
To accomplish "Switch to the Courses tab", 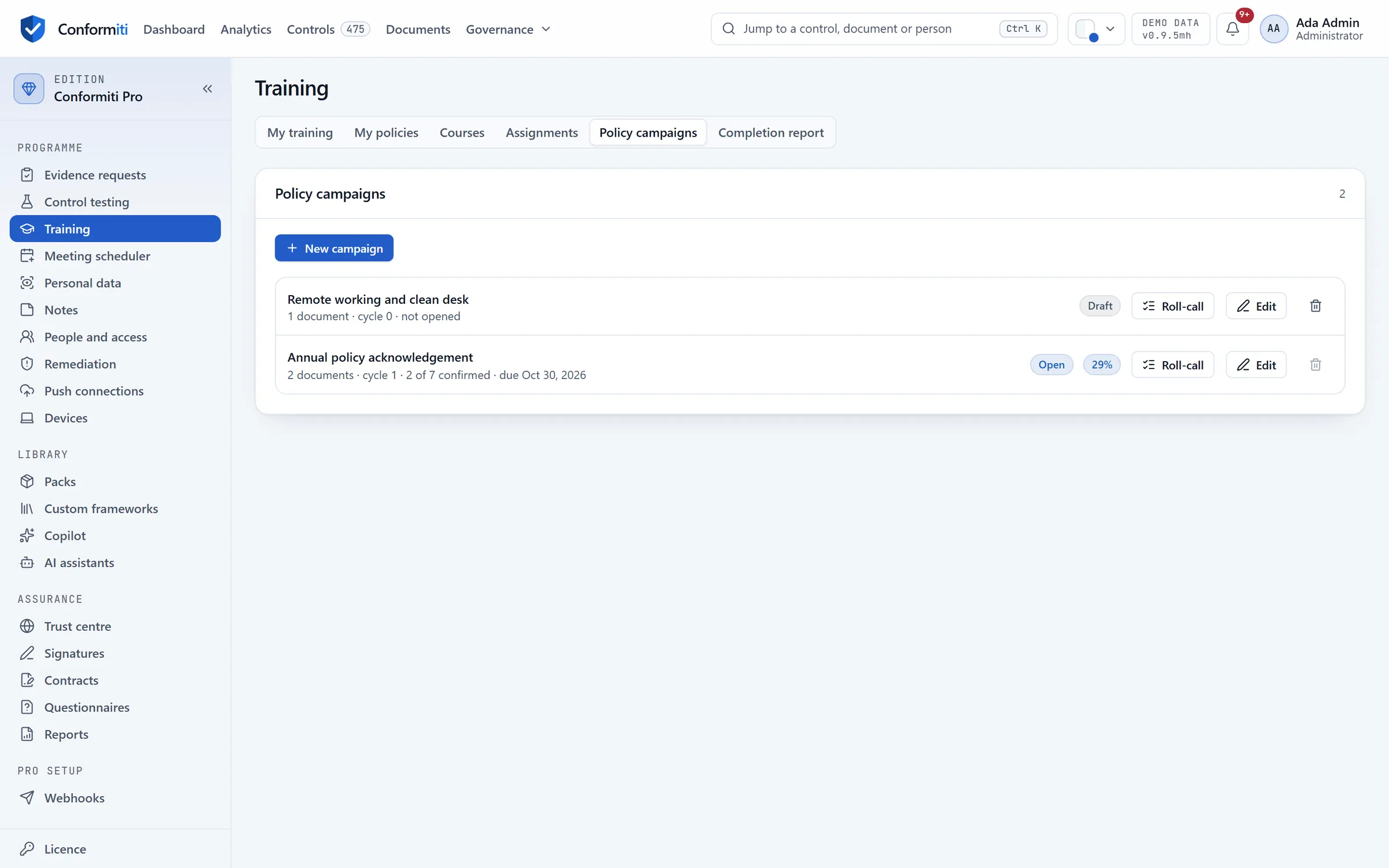I will click(462, 133).
